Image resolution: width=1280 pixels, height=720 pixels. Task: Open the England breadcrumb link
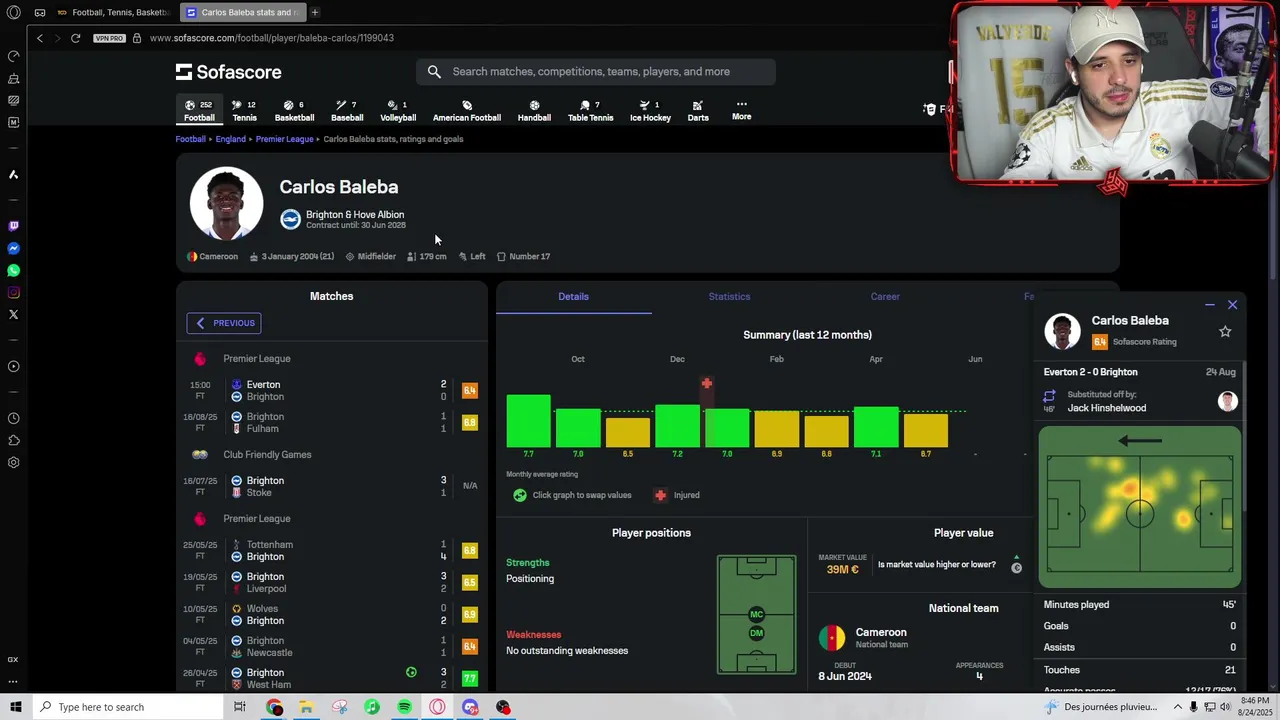click(230, 139)
